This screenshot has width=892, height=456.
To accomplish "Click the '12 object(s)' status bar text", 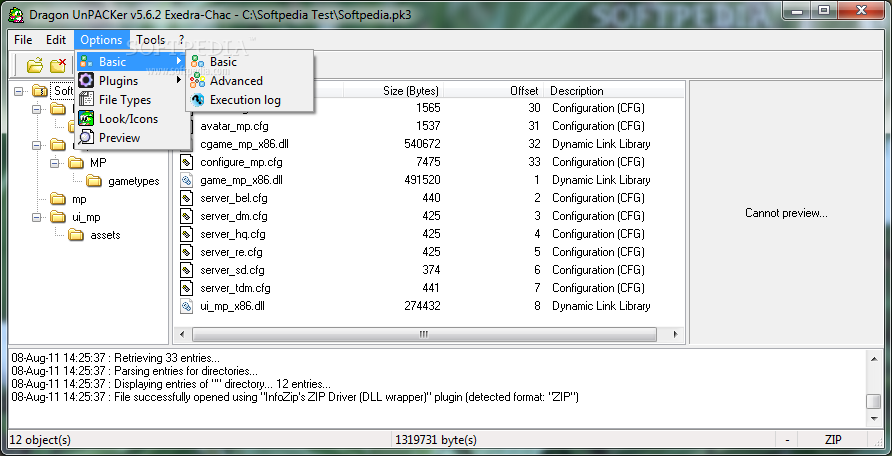I will click(x=40, y=440).
